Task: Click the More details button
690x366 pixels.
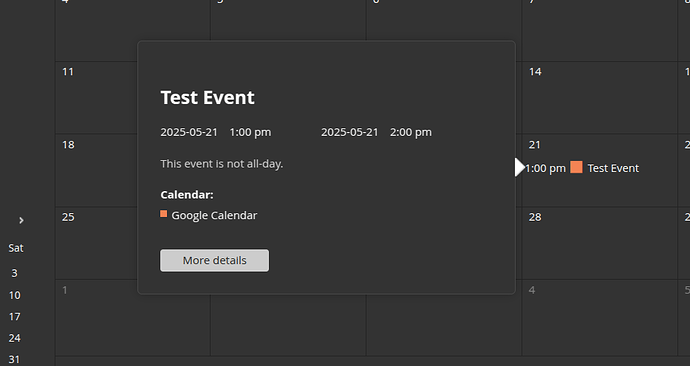Action: pyautogui.click(x=214, y=260)
